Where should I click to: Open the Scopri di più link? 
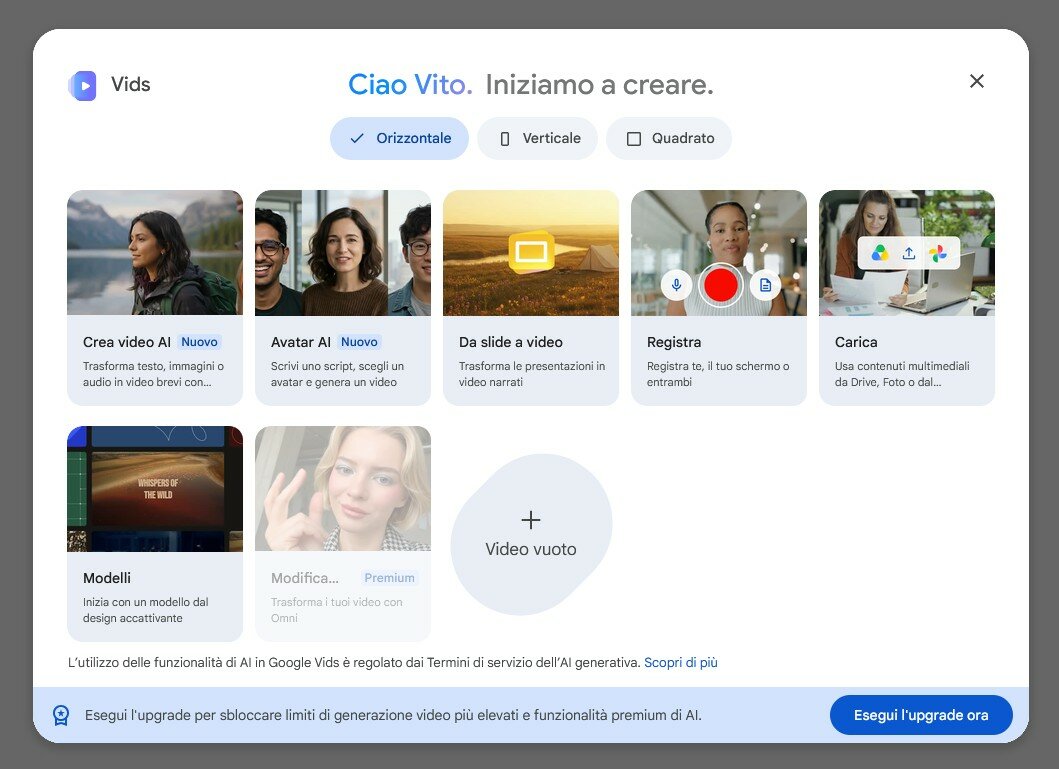coord(681,662)
